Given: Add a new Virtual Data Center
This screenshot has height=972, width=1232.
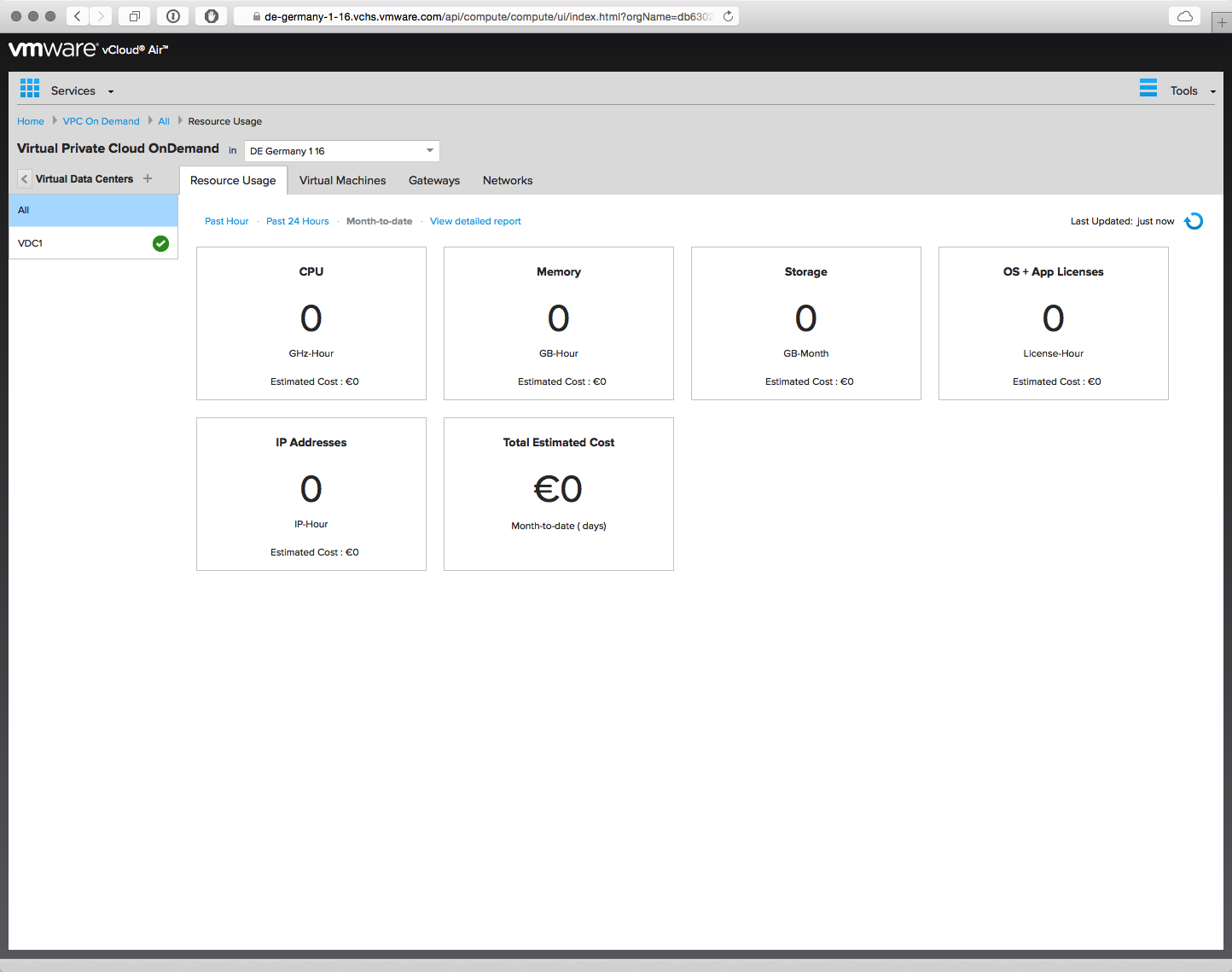Looking at the screenshot, I should click(148, 178).
